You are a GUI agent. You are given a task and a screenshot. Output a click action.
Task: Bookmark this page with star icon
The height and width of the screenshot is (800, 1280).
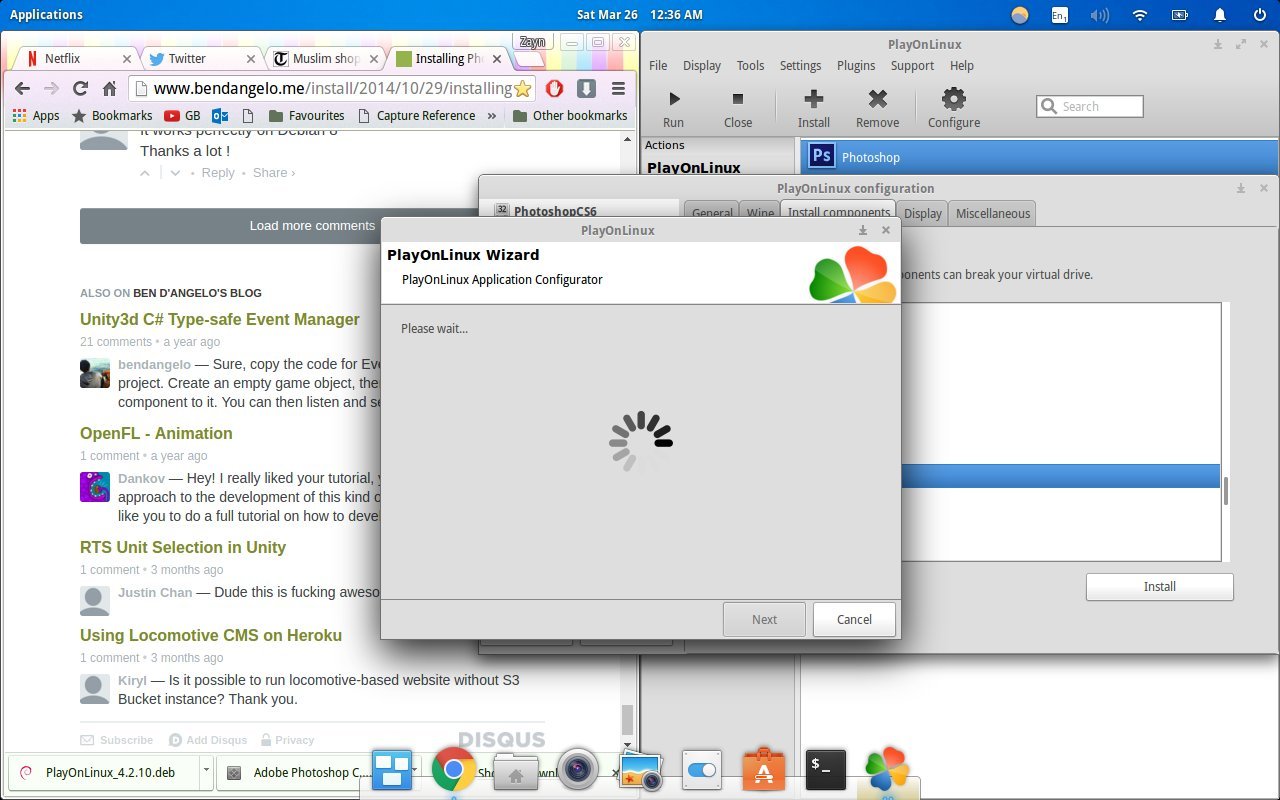tap(522, 88)
